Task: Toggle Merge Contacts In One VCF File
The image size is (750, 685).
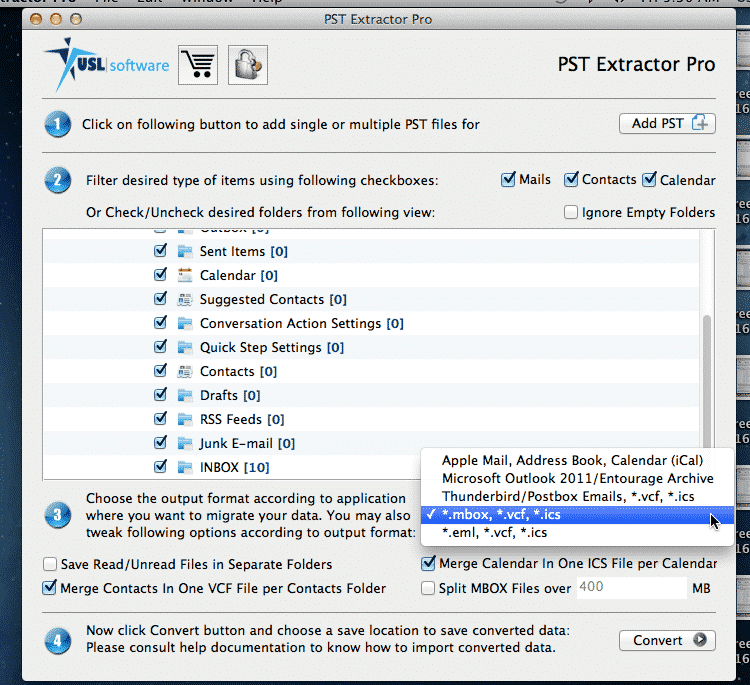Action: [49, 587]
